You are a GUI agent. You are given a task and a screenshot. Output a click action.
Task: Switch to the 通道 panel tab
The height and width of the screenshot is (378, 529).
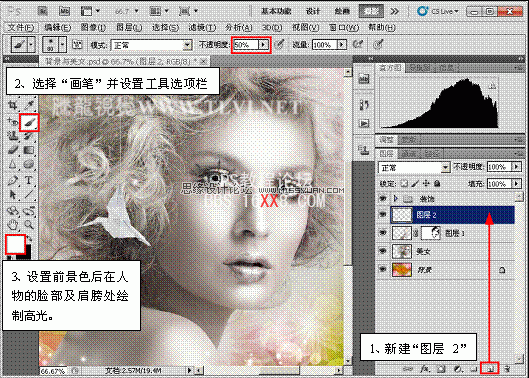click(409, 154)
